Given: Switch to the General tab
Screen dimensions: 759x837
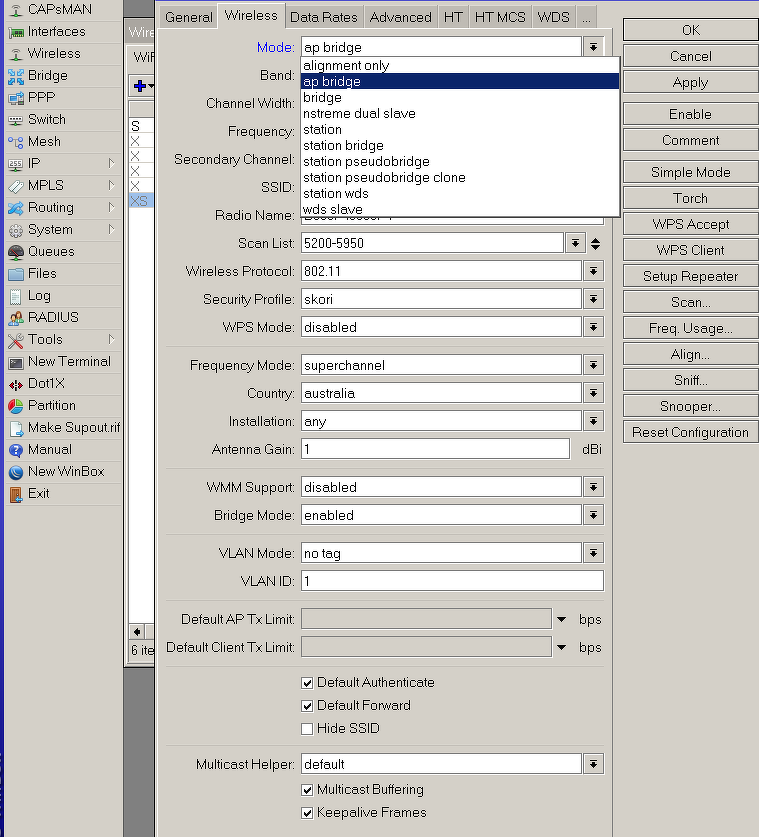Looking at the screenshot, I should (x=188, y=17).
